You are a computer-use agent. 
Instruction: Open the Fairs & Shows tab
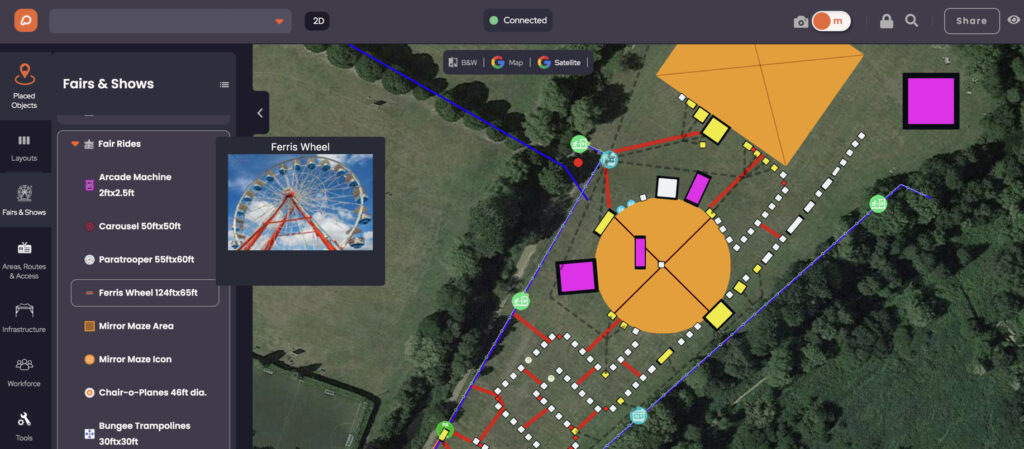[x=25, y=200]
